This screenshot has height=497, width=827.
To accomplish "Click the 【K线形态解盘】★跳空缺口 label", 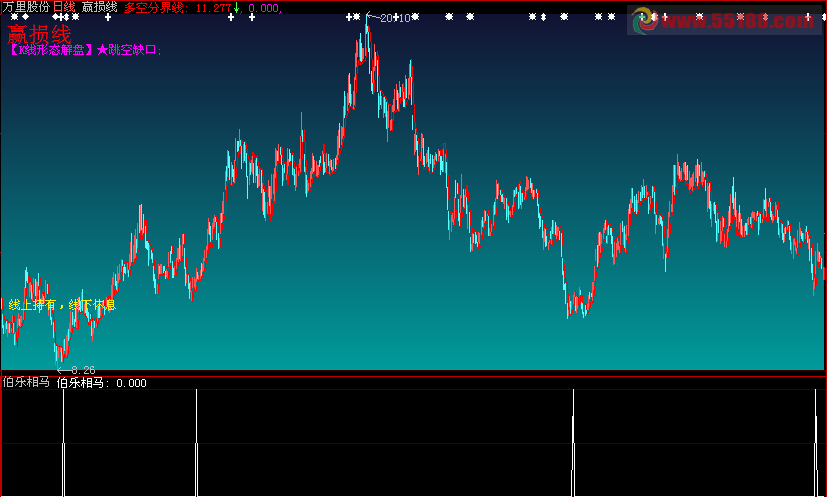I will pos(84,50).
